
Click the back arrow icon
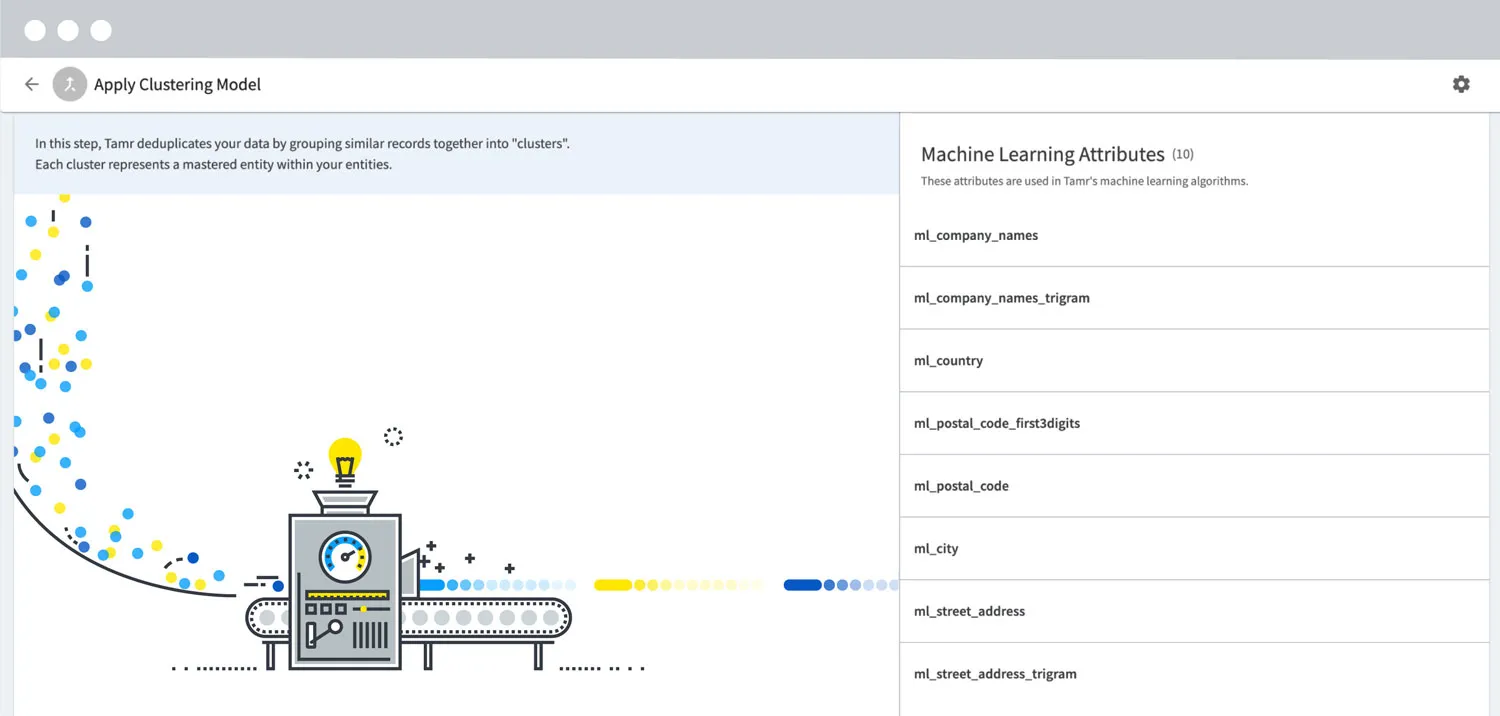[32, 84]
